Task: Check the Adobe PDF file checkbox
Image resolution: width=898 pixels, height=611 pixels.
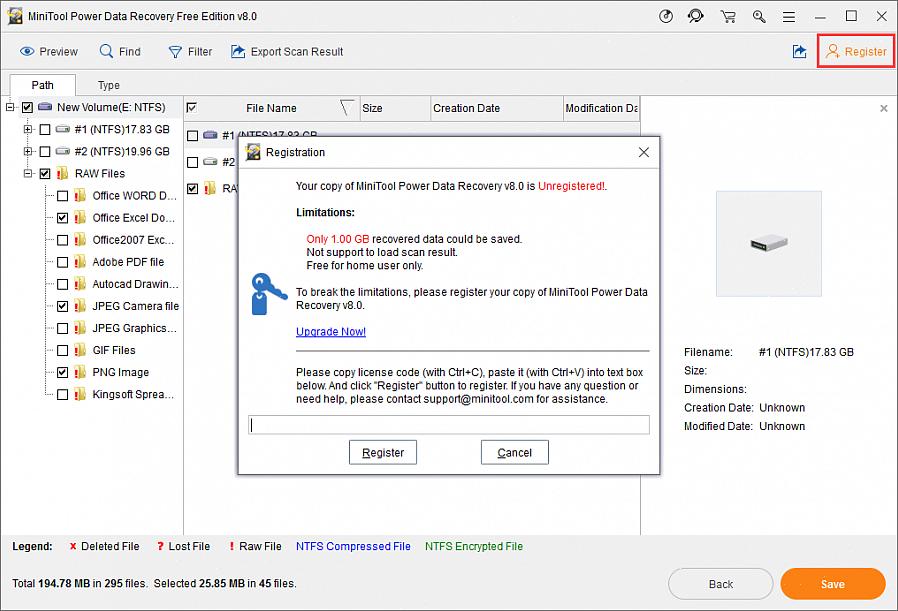Action: (62, 262)
